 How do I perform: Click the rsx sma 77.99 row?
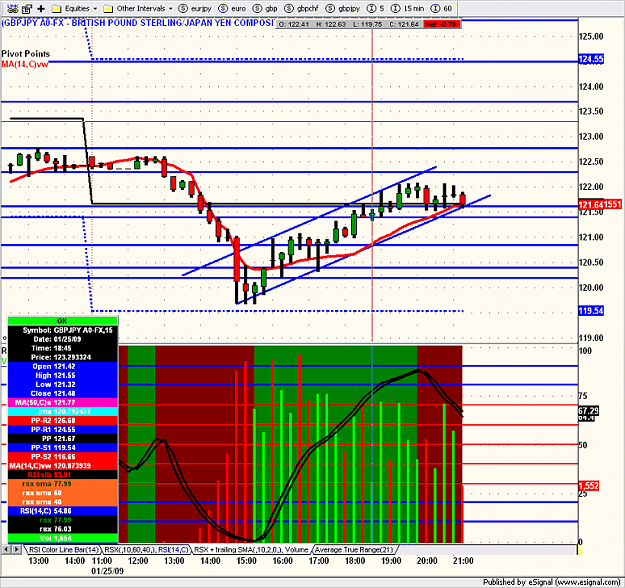tap(63, 484)
